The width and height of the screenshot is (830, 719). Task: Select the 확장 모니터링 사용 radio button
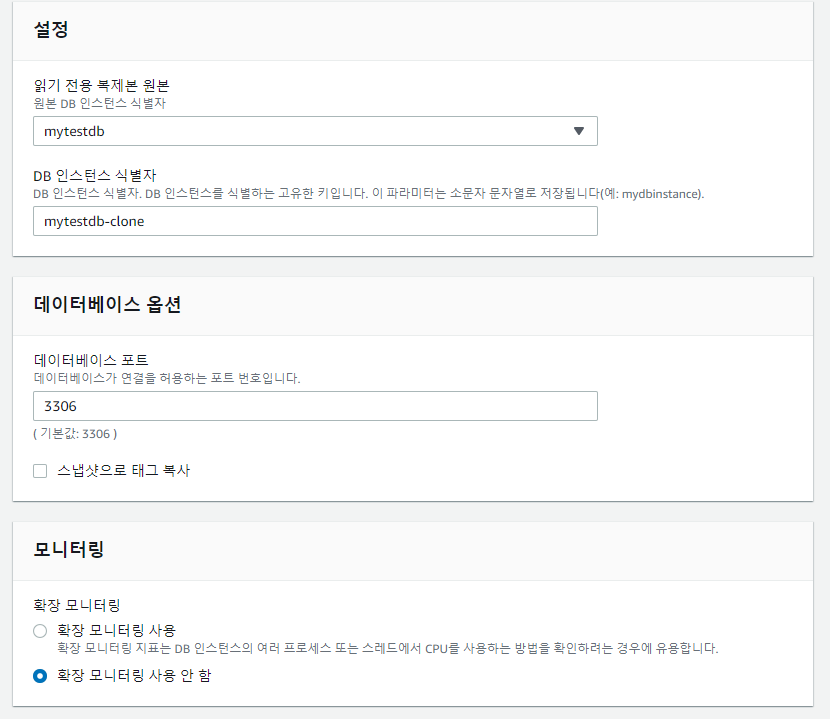point(40,631)
